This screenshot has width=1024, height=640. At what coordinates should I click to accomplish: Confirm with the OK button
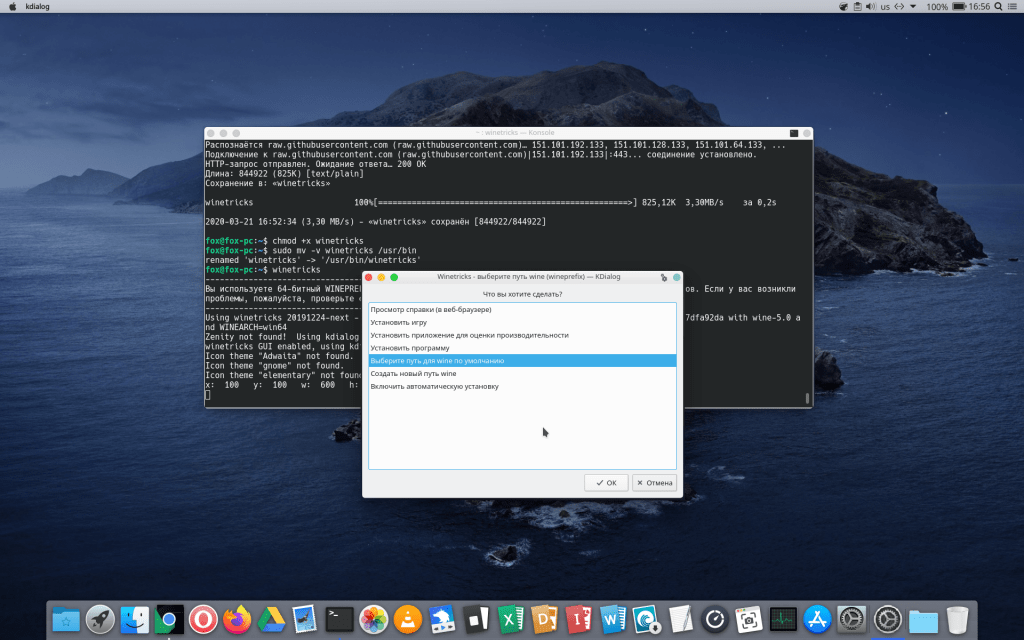pos(606,483)
